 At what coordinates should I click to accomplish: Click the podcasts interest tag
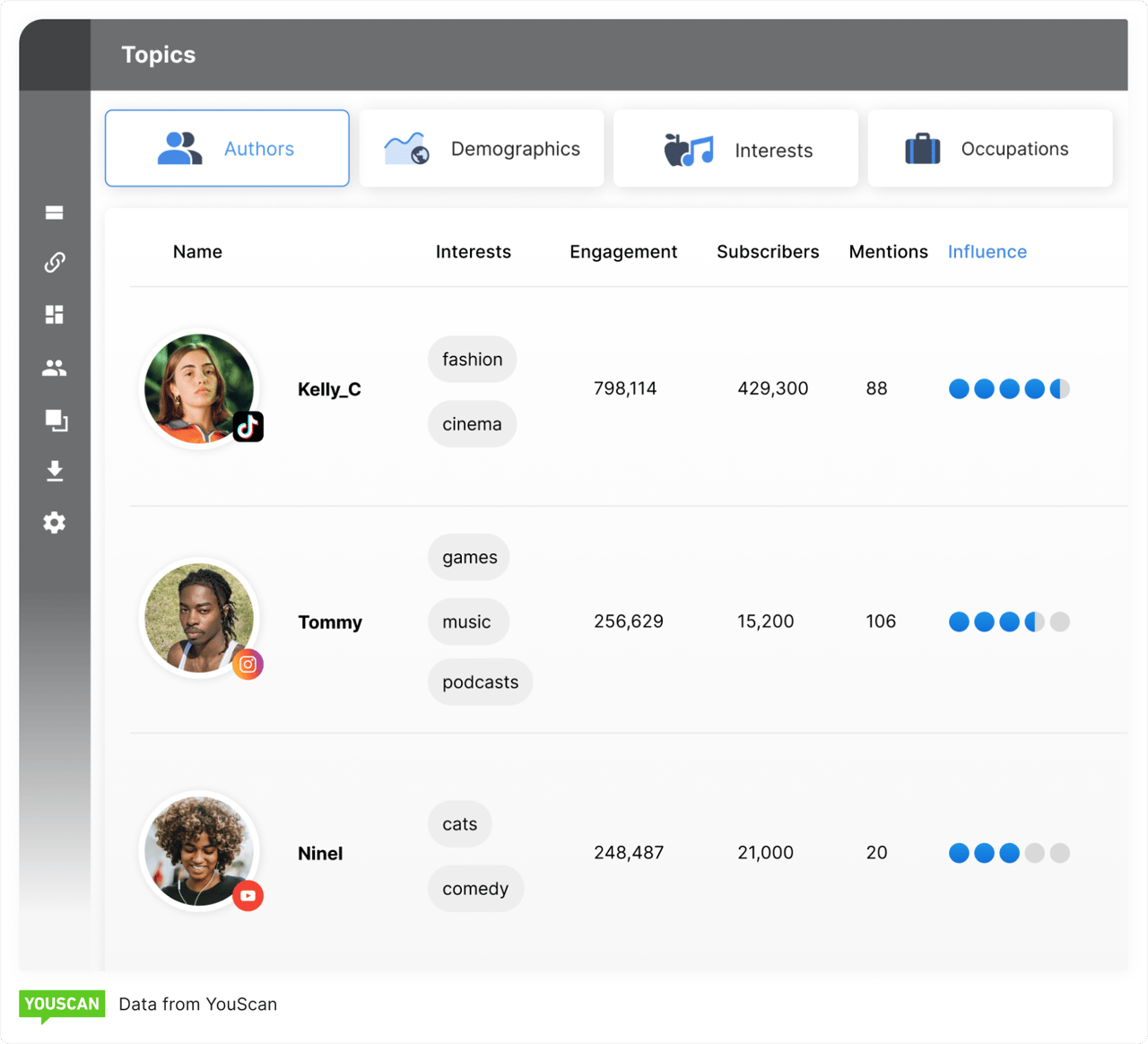tap(480, 683)
